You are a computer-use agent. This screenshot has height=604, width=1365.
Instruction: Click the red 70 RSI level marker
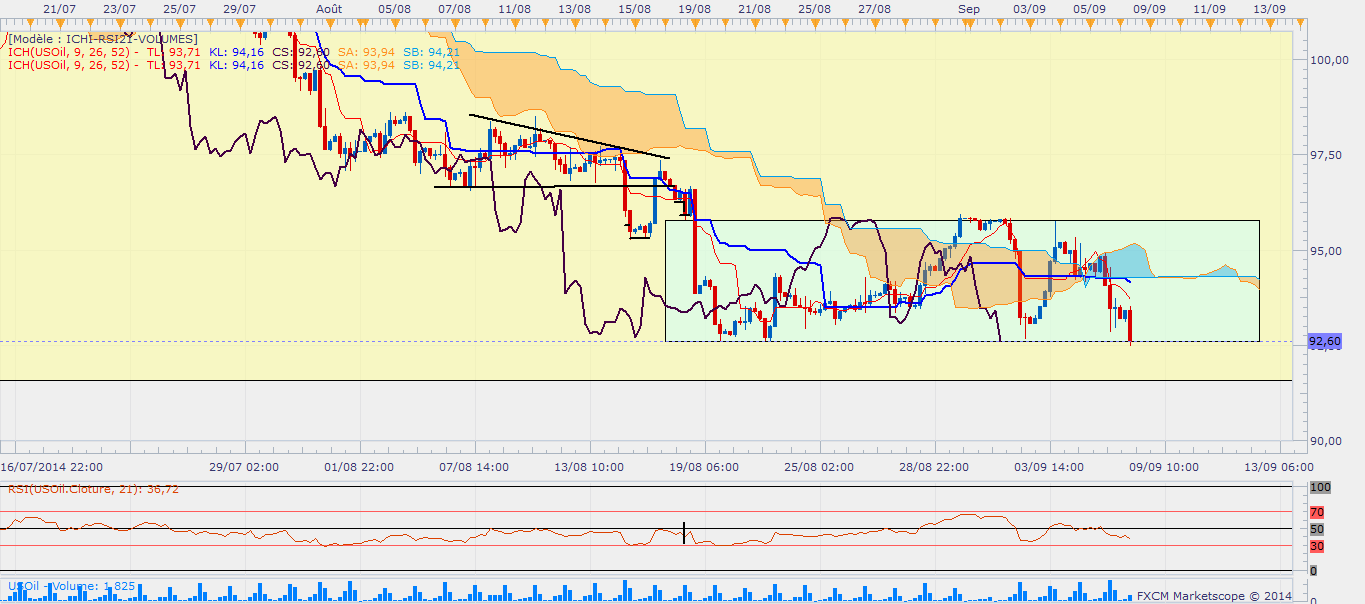coord(1317,511)
